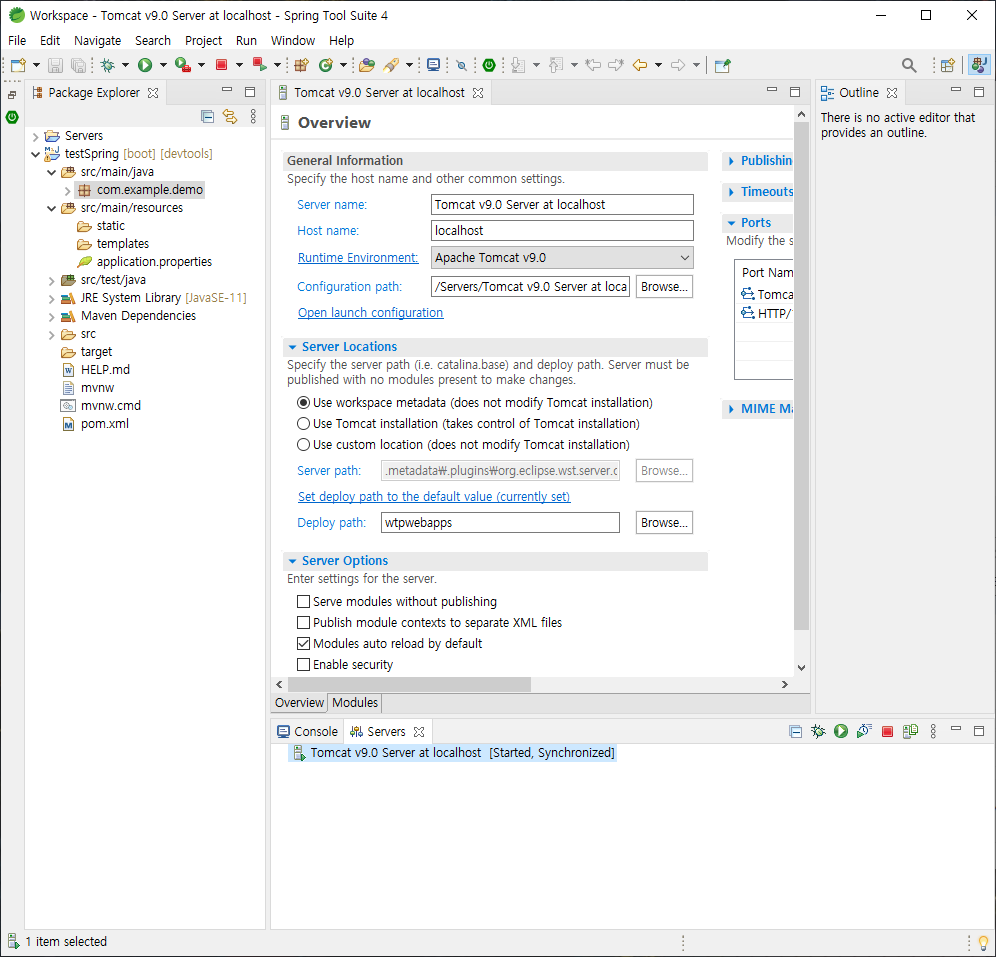Click Browse button next to Deploy path
996x957 pixels.
[x=664, y=523]
